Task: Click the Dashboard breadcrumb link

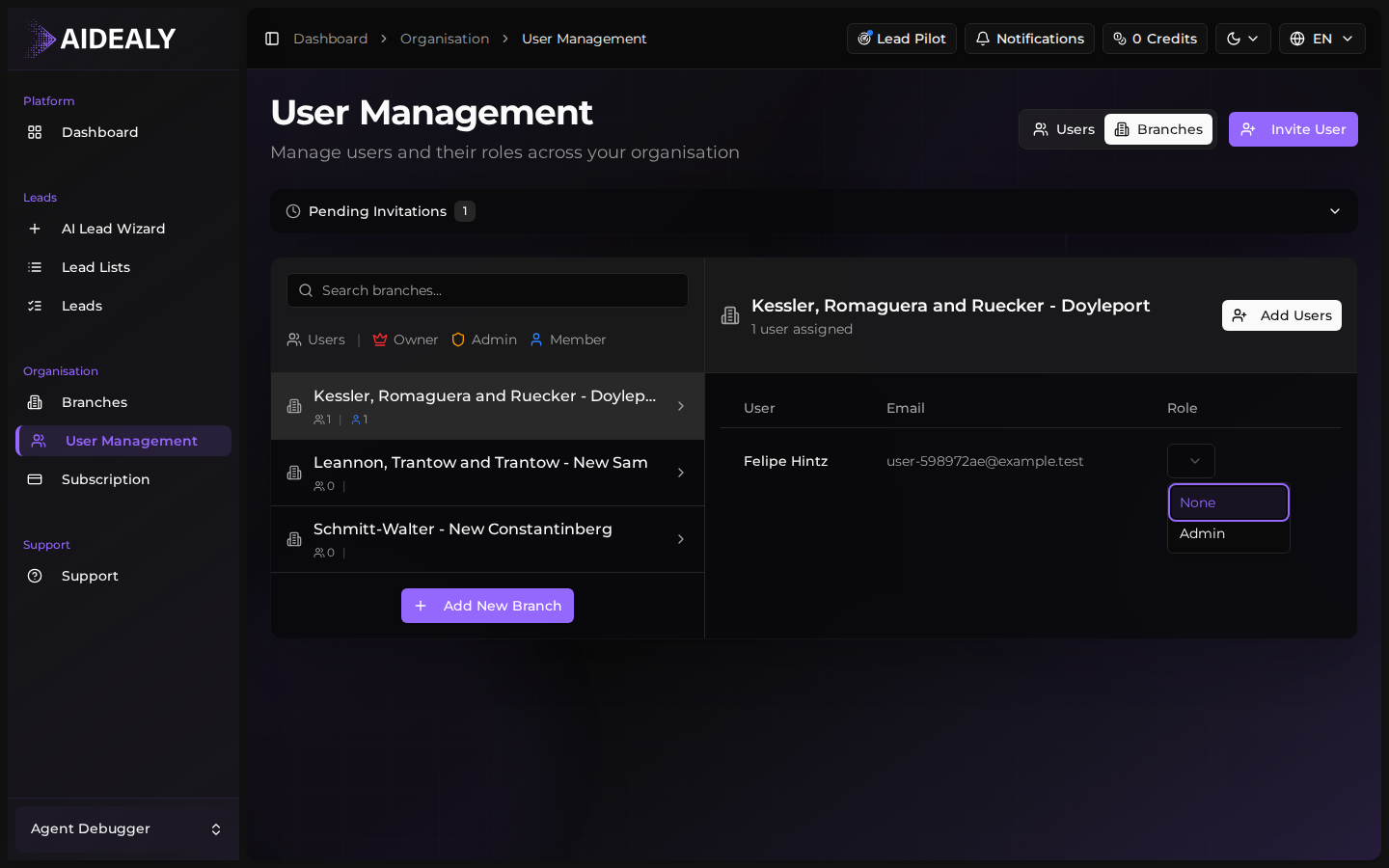Action: (330, 39)
